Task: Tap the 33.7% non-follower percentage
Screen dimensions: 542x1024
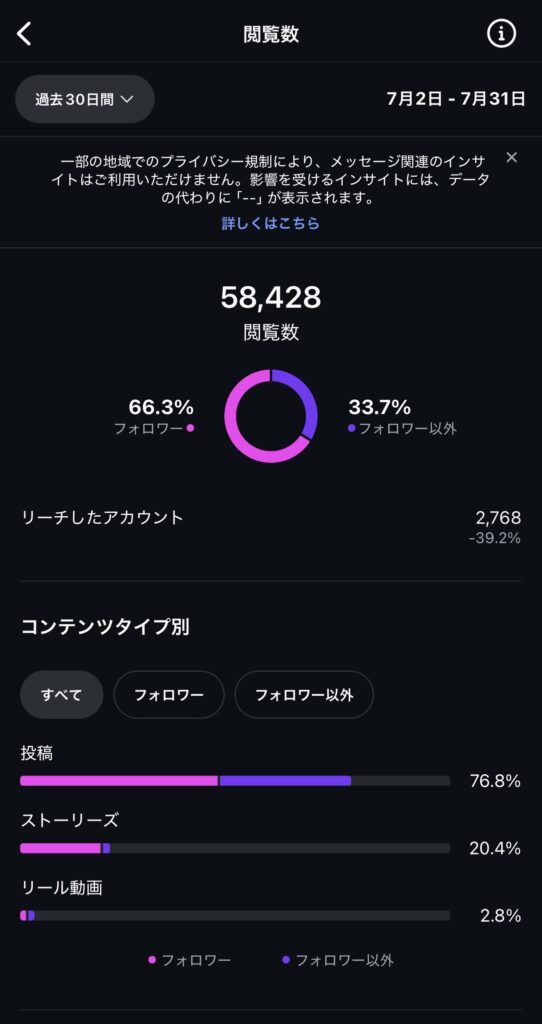Action: click(x=379, y=408)
